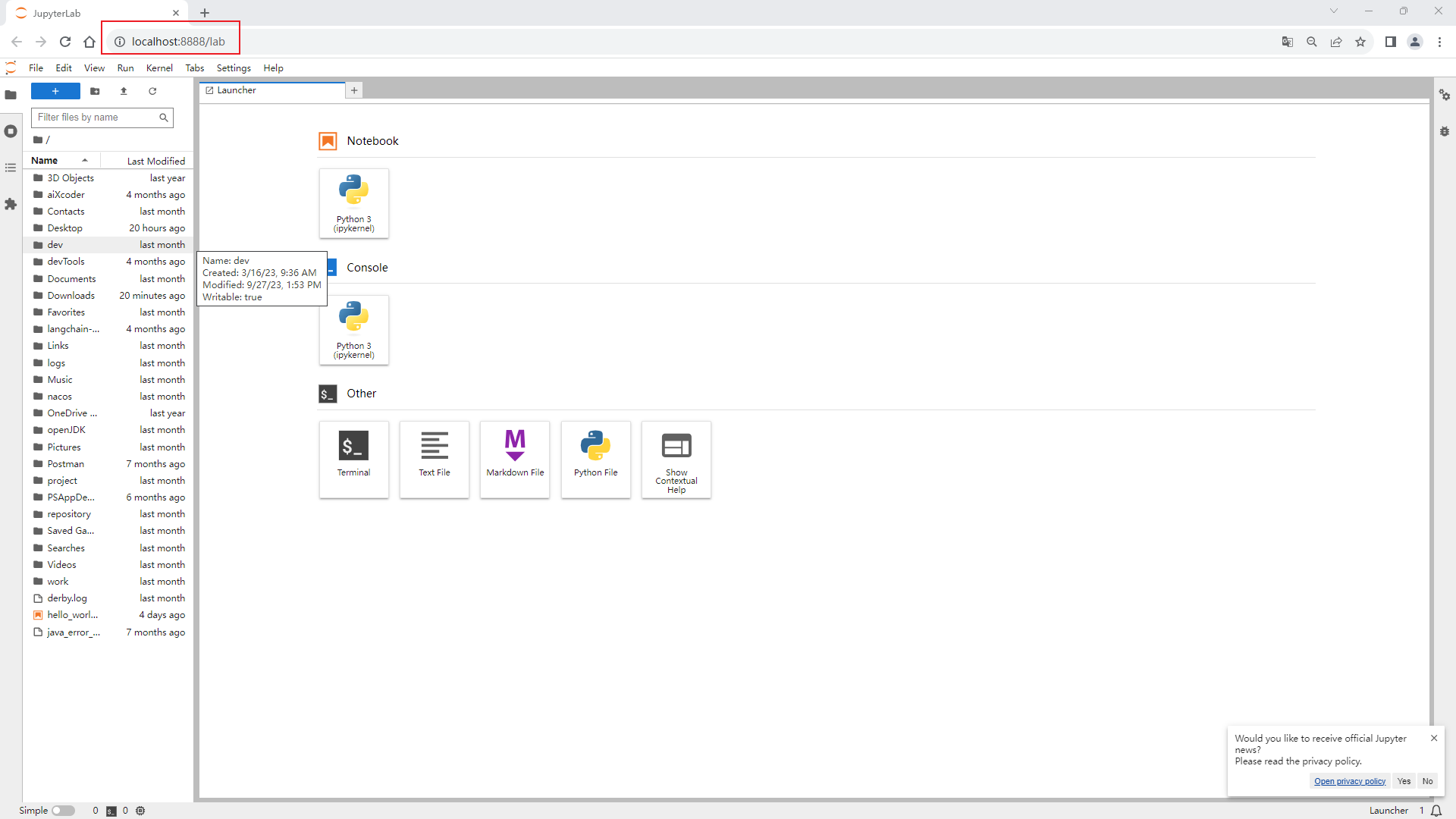This screenshot has height=819, width=1456.
Task: Click the Upload Files icon
Action: pyautogui.click(x=124, y=91)
